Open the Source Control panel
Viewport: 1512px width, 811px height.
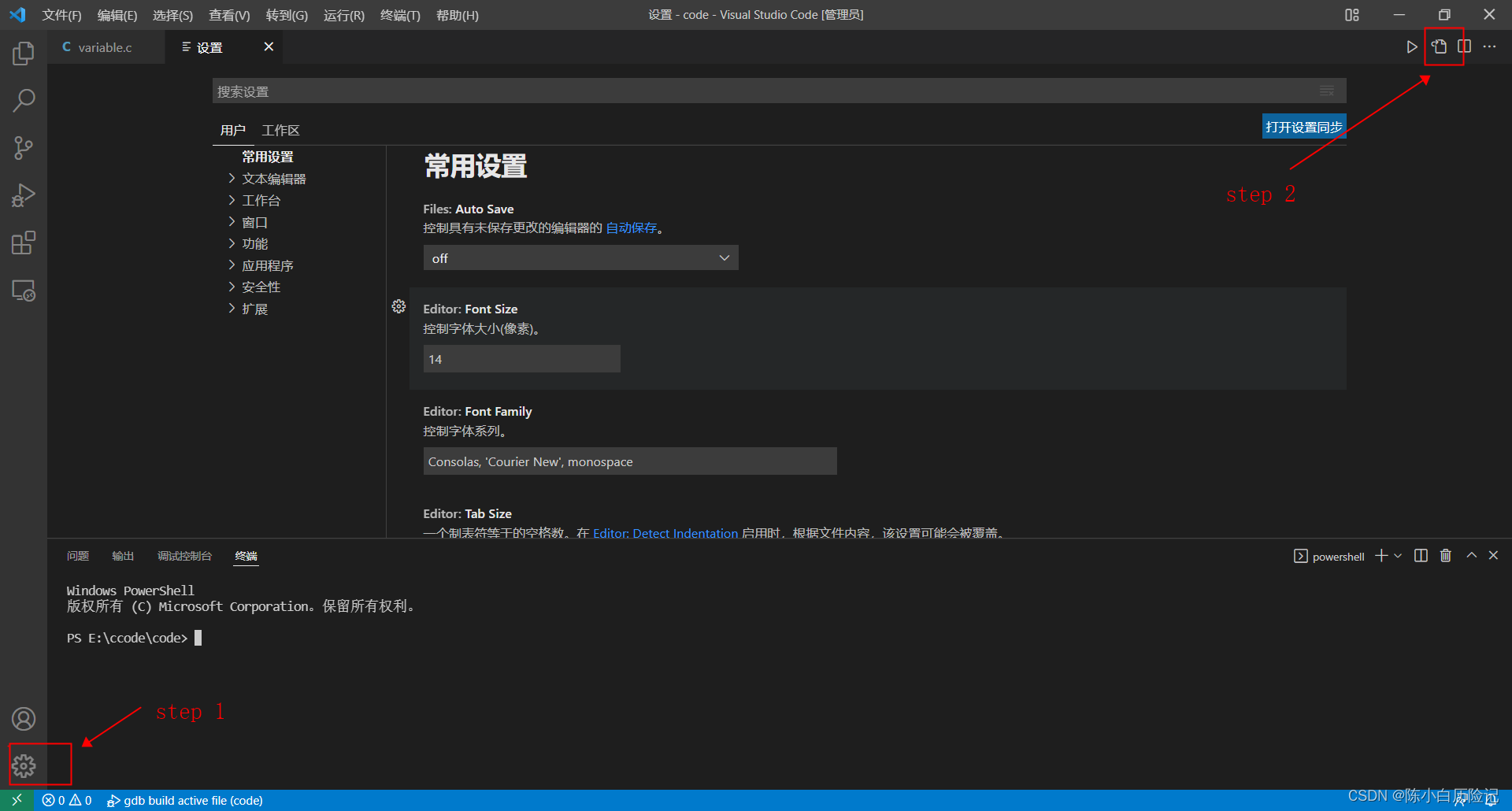point(23,147)
